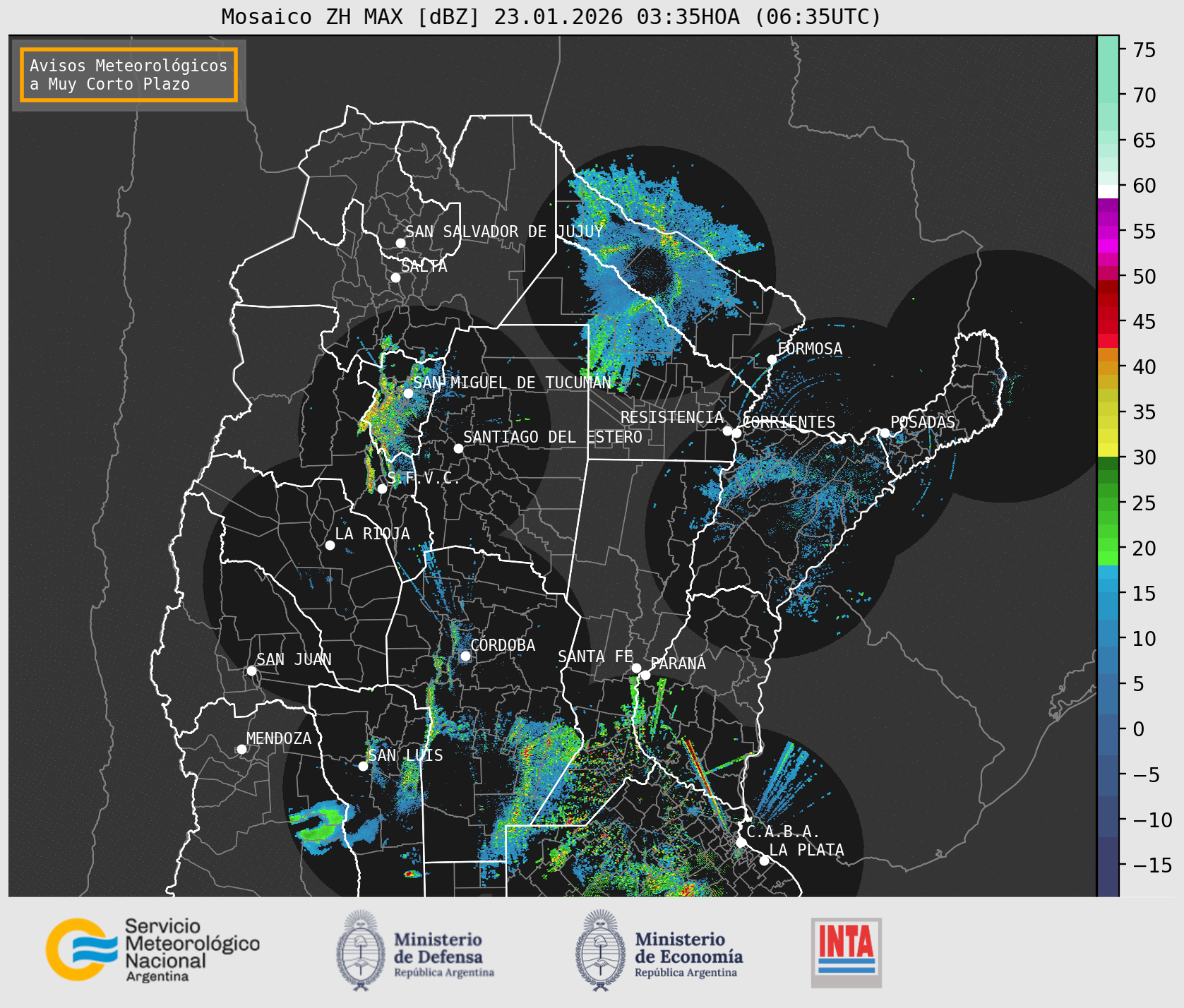Click the San Salvador de Jujuy city marker

click(400, 243)
